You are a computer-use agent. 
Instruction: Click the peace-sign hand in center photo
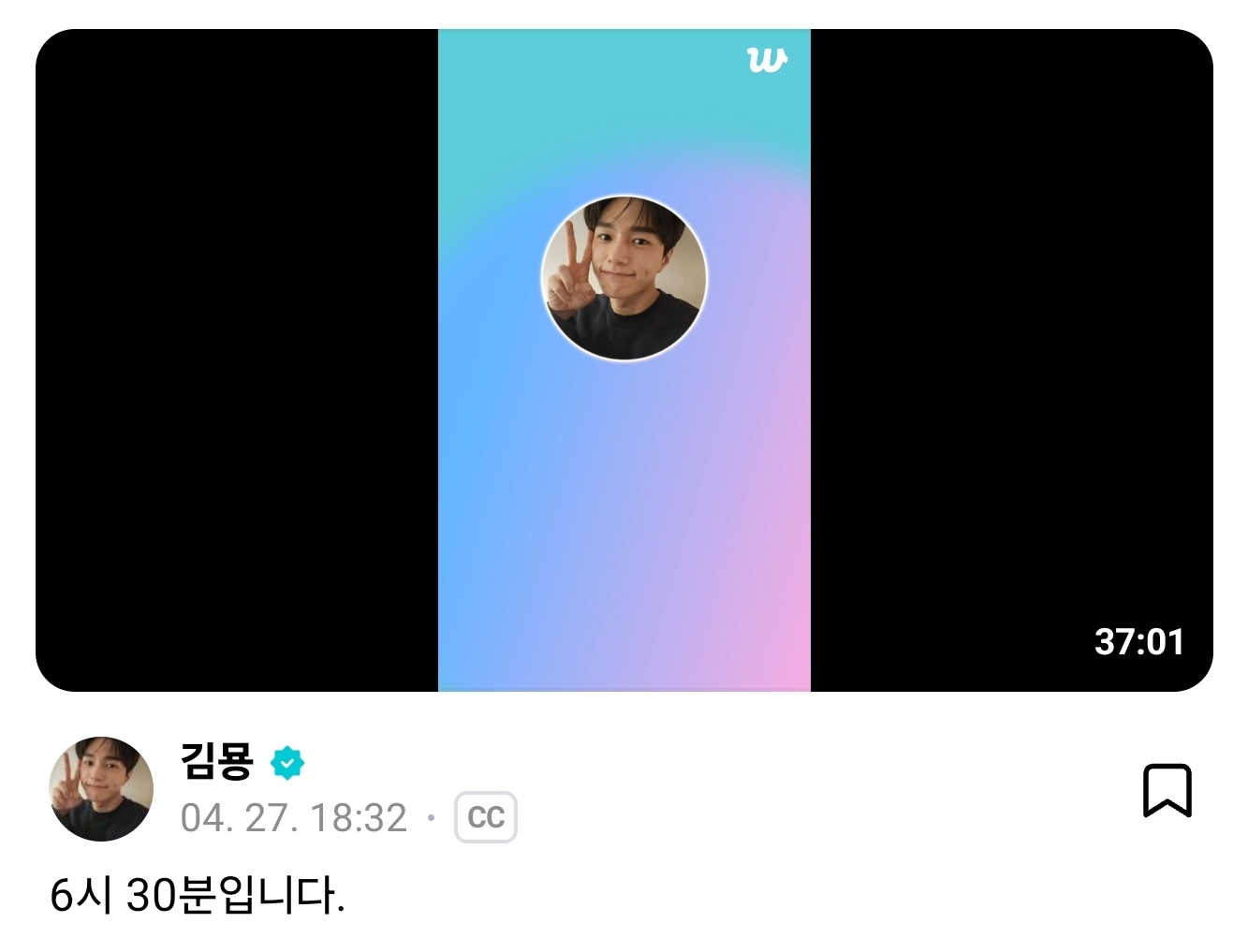[x=568, y=271]
